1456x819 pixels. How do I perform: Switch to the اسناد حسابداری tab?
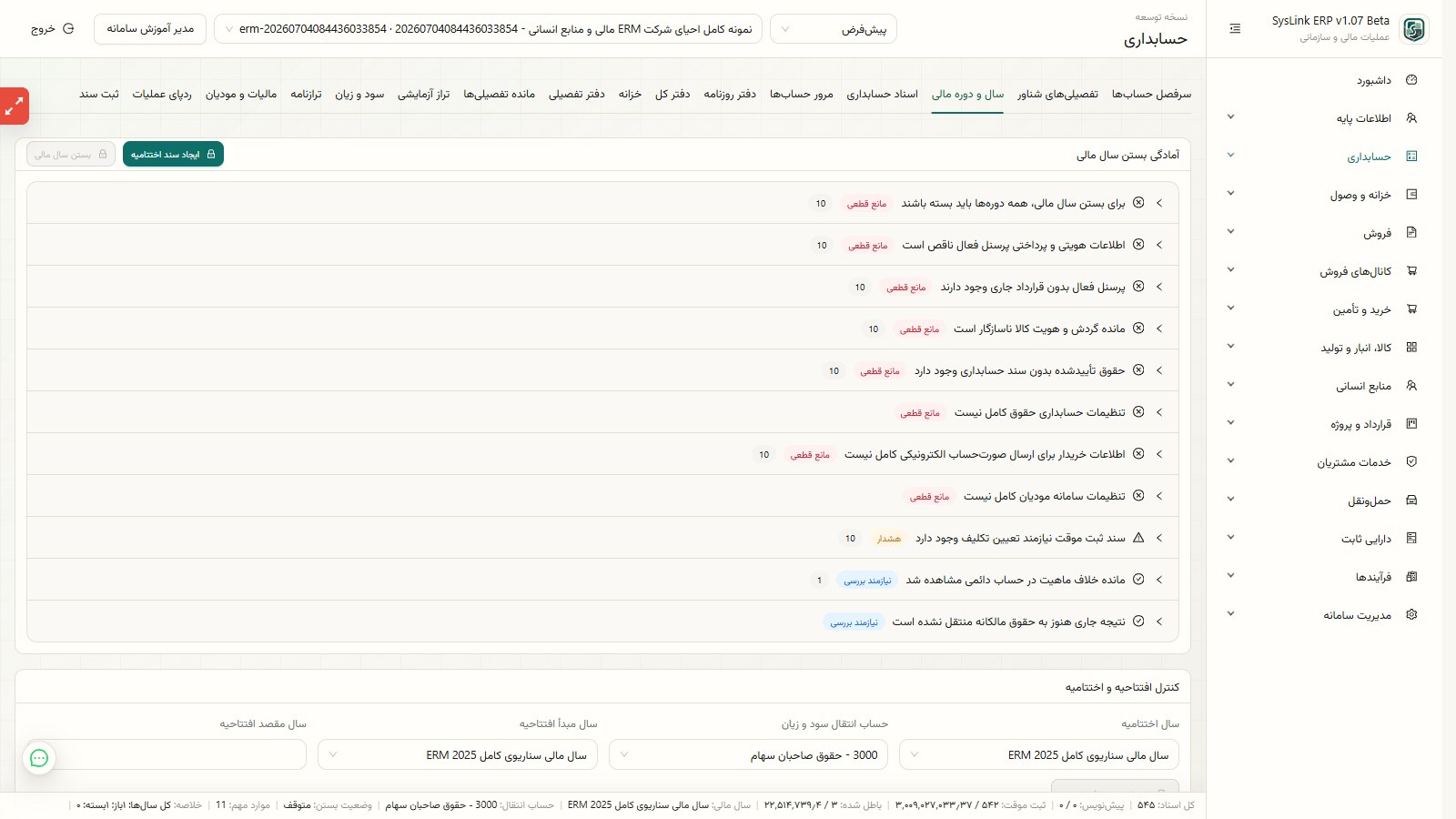(x=883, y=95)
